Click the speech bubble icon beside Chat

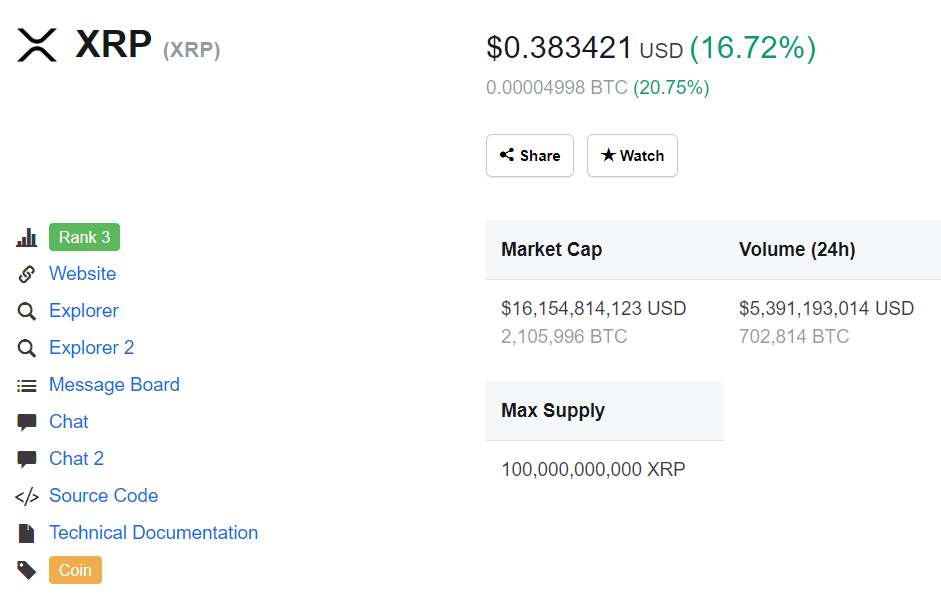pos(27,422)
